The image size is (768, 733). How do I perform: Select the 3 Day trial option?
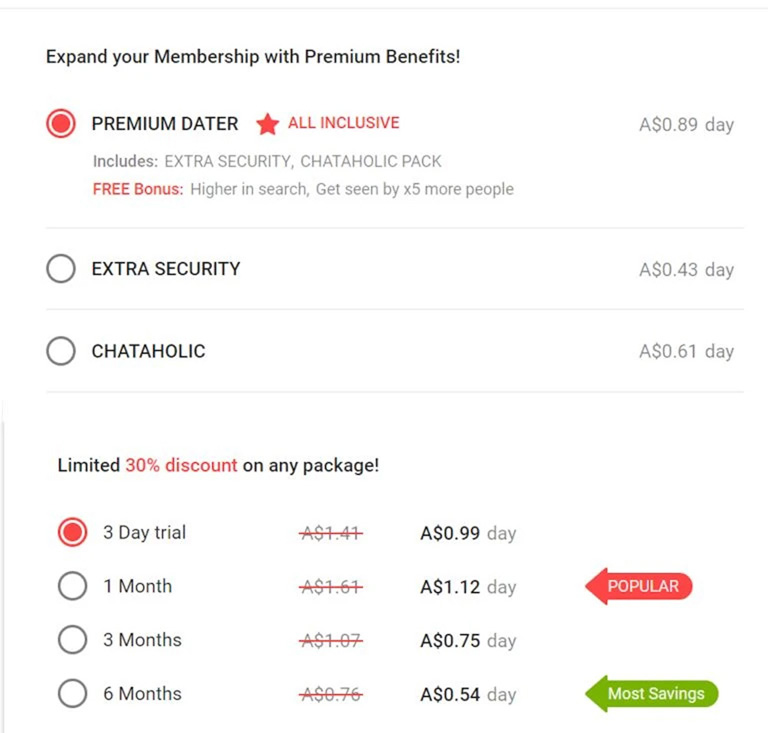click(x=72, y=532)
